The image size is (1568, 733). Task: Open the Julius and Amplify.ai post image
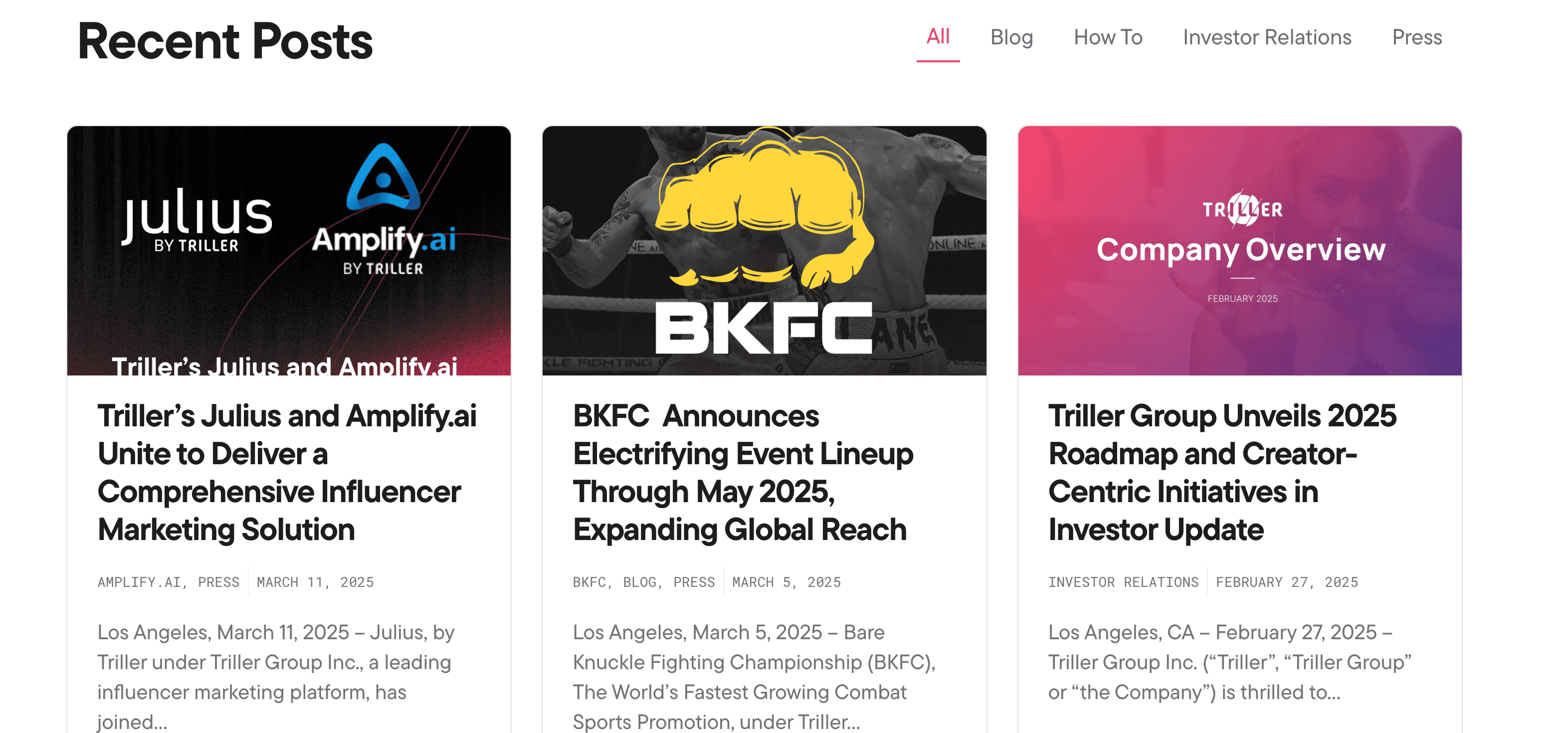pyautogui.click(x=289, y=250)
